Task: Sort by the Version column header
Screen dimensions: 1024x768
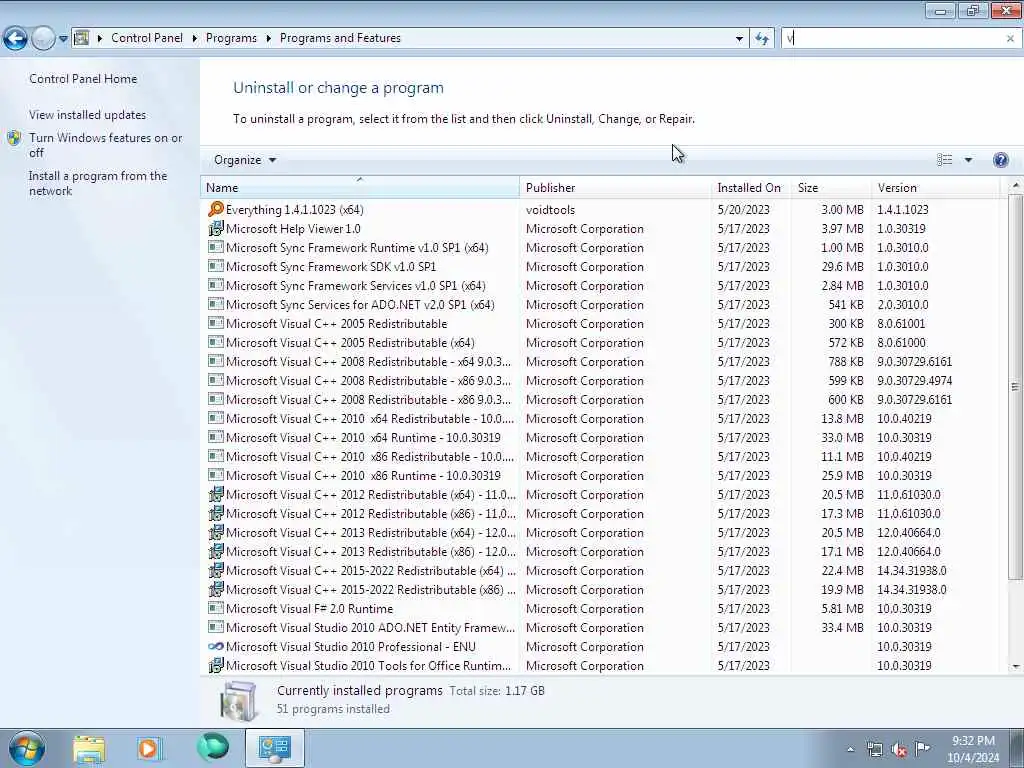Action: [x=935, y=187]
